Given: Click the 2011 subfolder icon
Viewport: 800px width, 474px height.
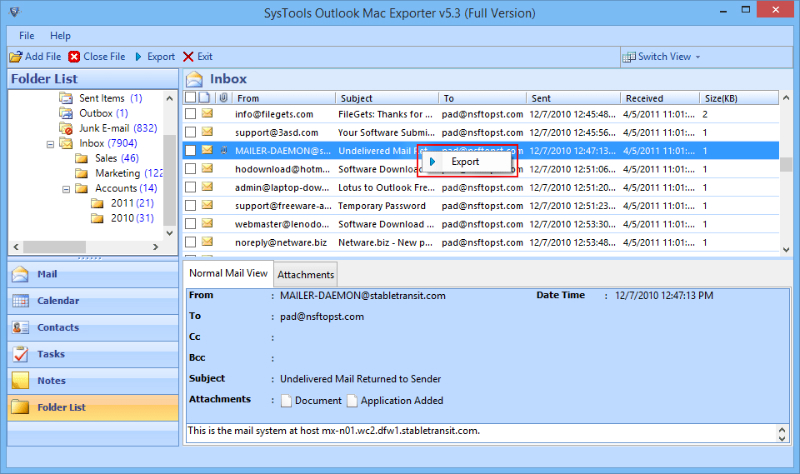Looking at the screenshot, I should [x=97, y=203].
